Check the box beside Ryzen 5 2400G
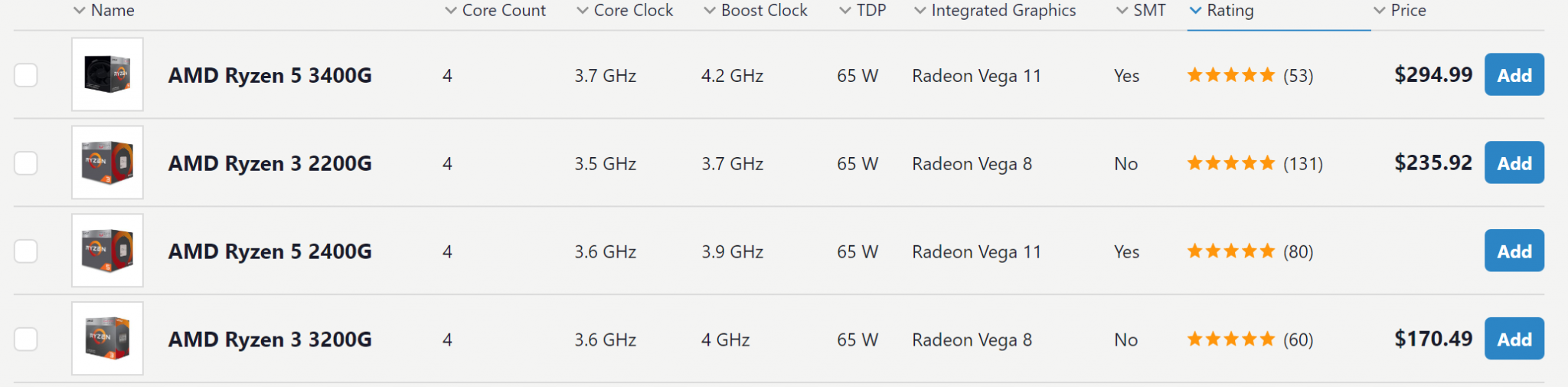1568x387 pixels. (x=26, y=251)
